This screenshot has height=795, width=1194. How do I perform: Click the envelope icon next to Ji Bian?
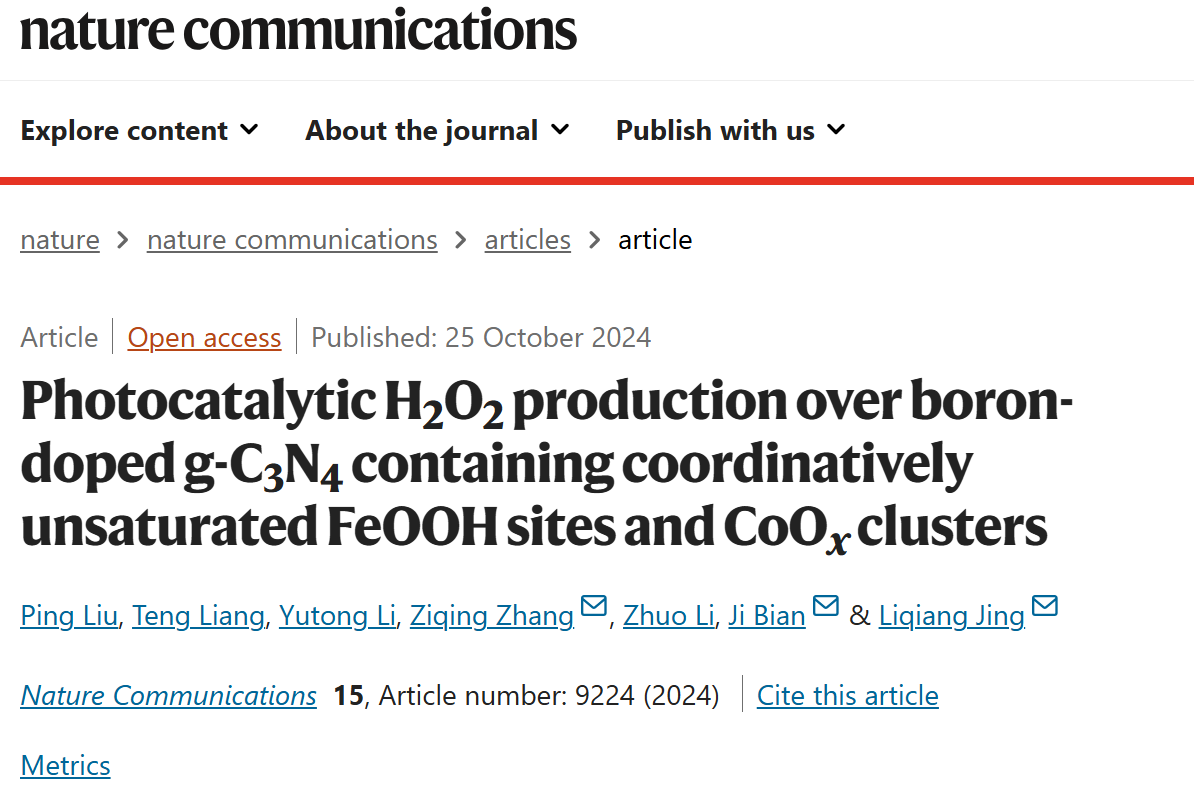[x=825, y=606]
